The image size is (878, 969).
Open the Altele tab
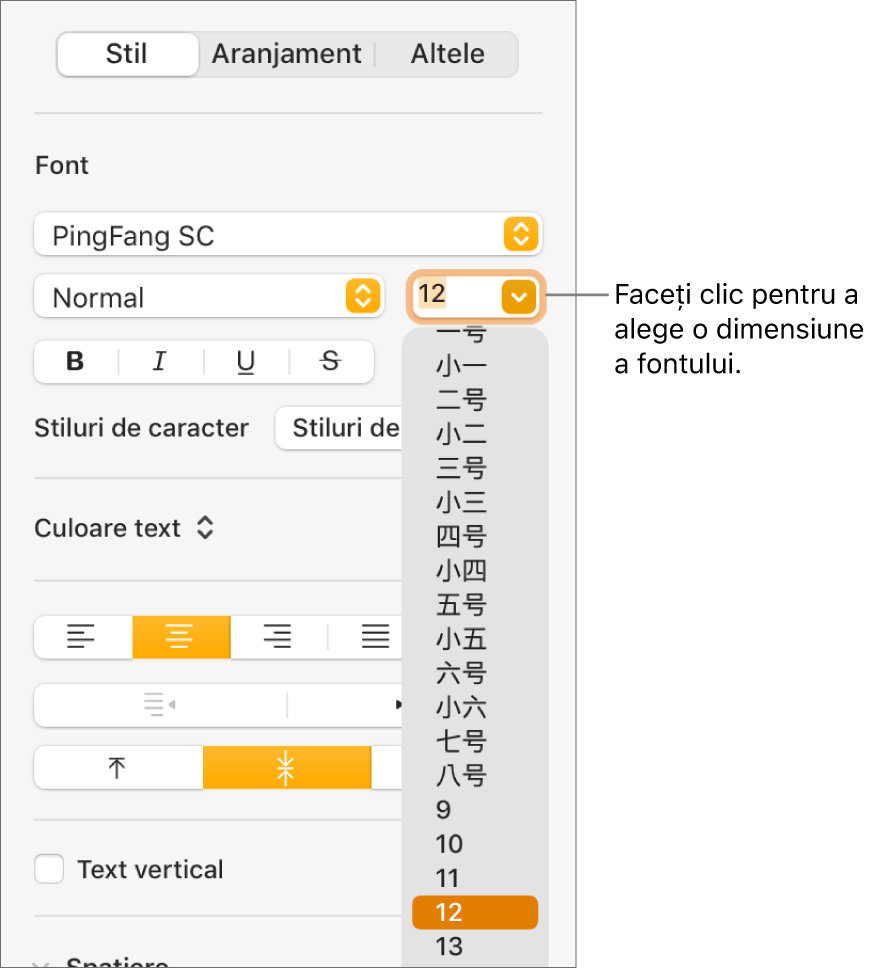447,54
